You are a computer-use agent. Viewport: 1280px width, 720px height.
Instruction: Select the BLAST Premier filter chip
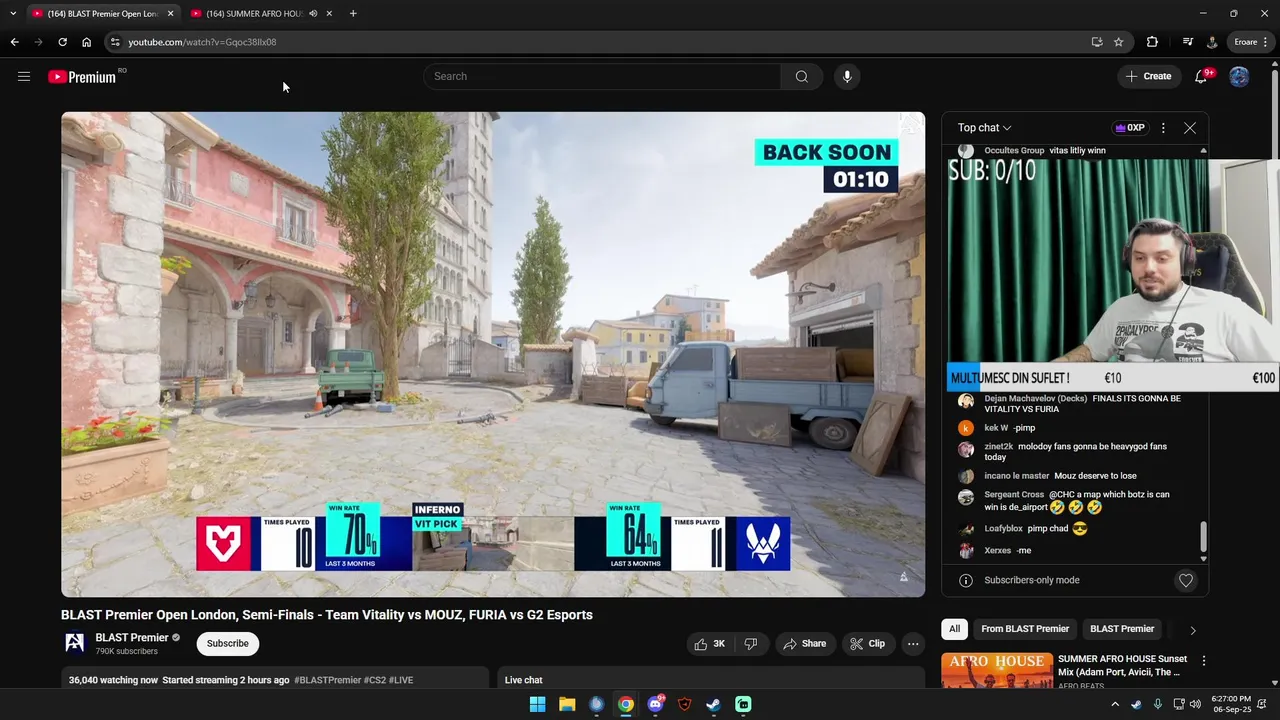click(1122, 629)
